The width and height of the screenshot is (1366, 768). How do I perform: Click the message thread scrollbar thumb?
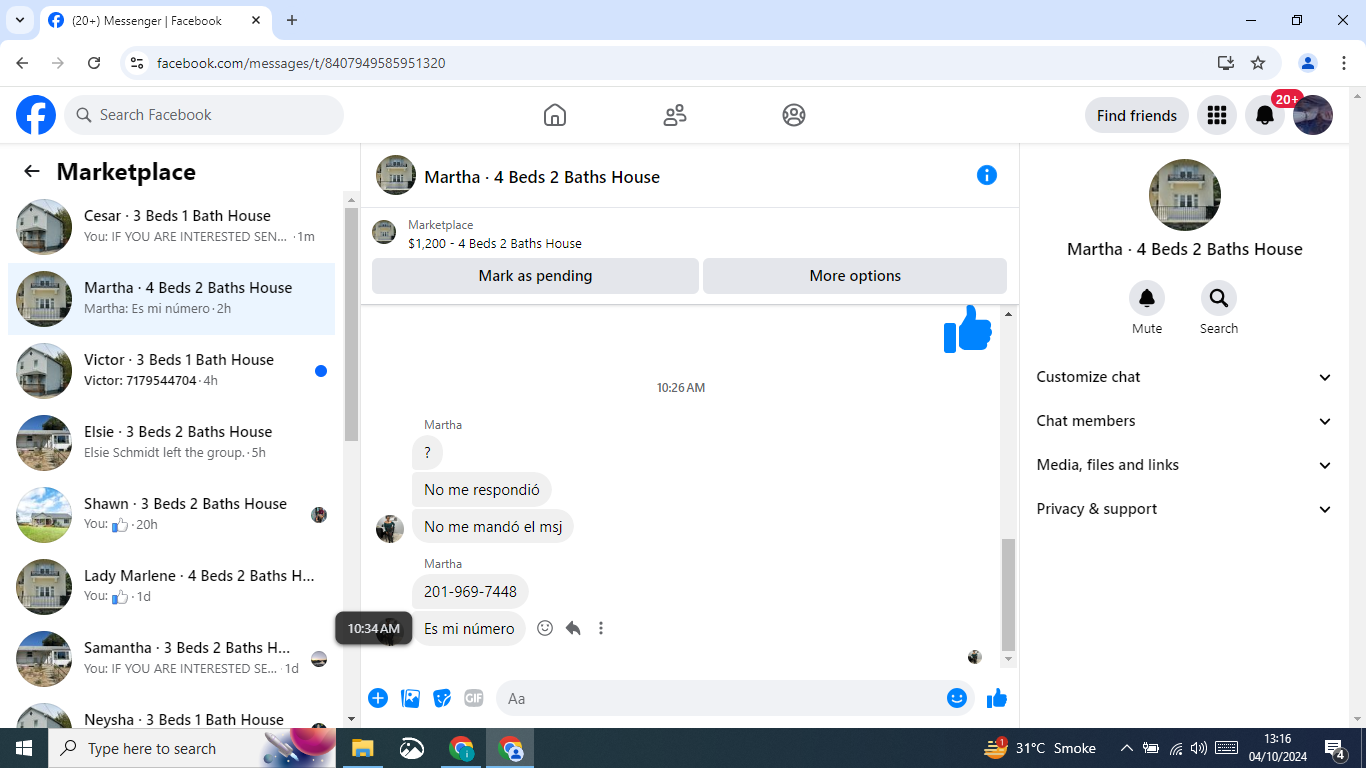[1008, 594]
